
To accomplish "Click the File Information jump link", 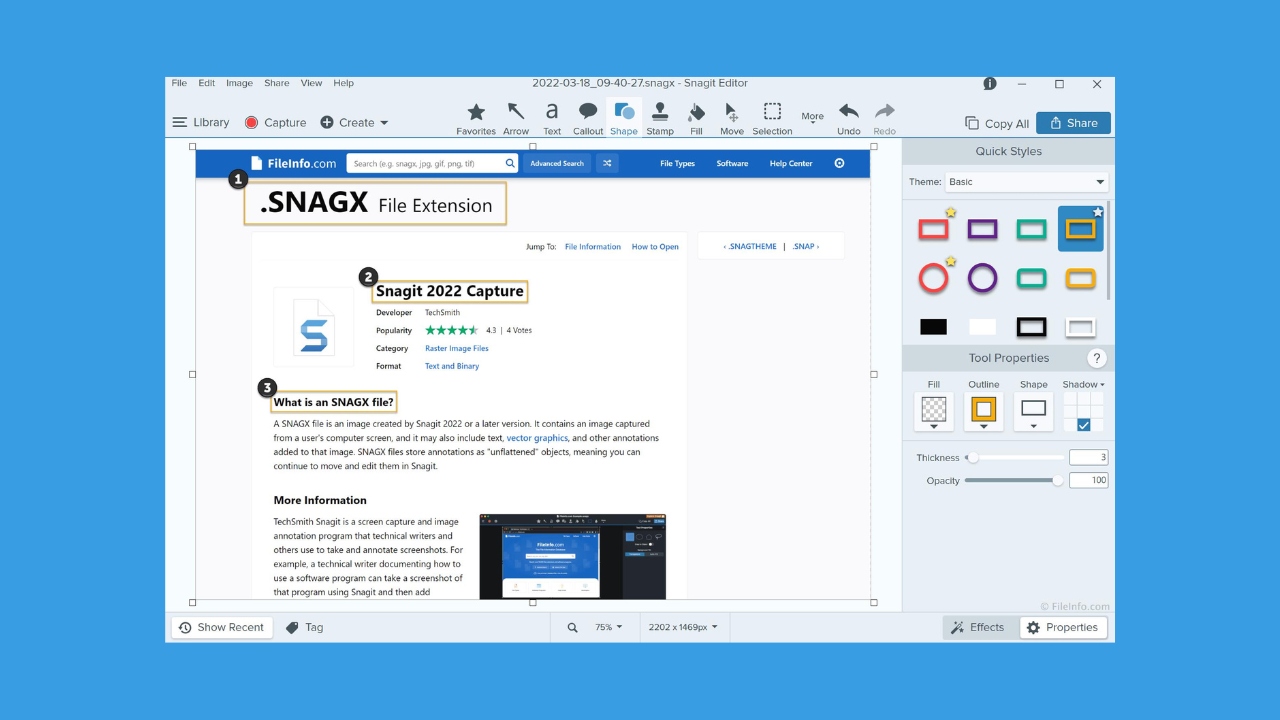I will point(593,246).
